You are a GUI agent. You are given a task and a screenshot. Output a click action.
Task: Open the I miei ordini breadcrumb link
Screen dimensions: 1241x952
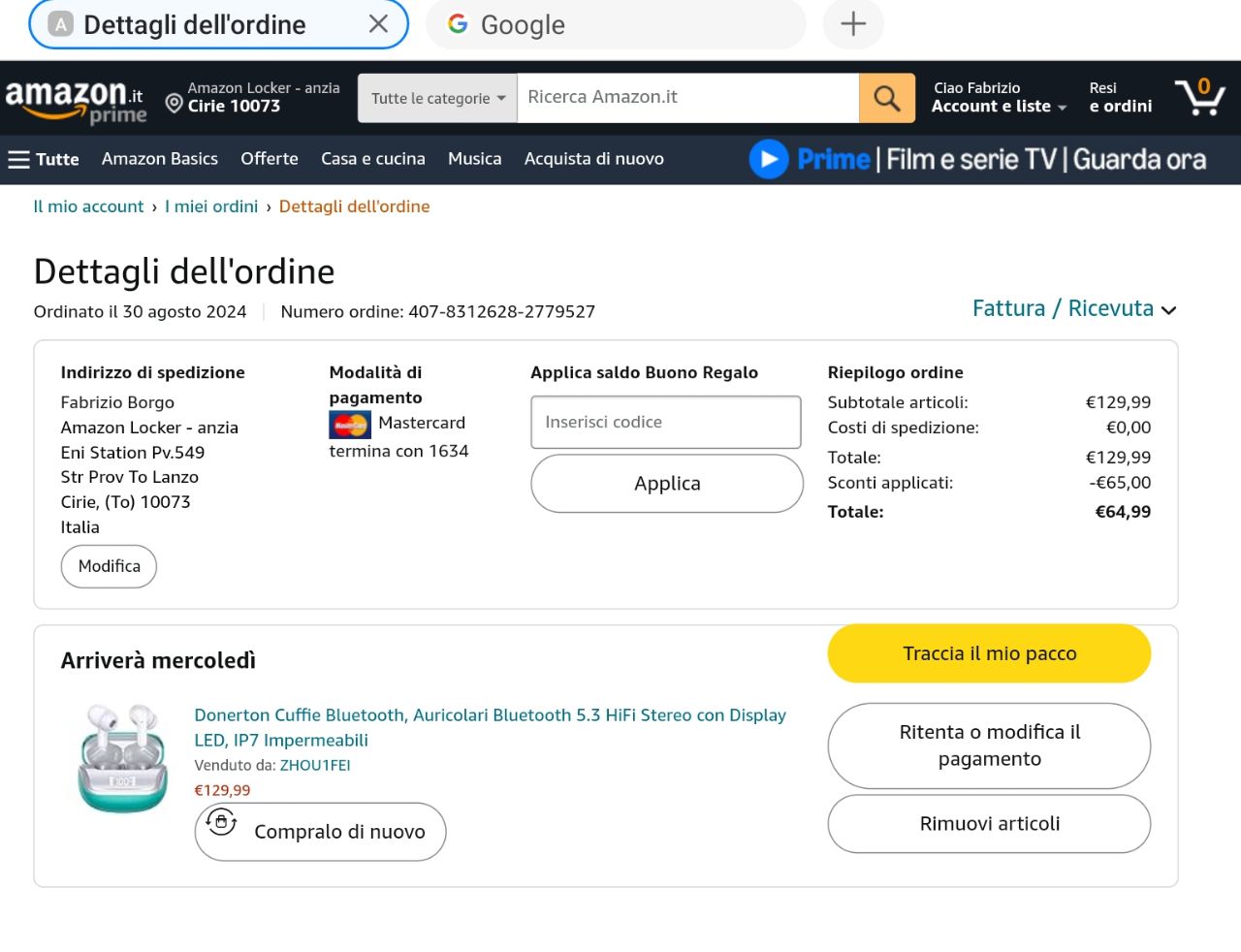pos(211,206)
